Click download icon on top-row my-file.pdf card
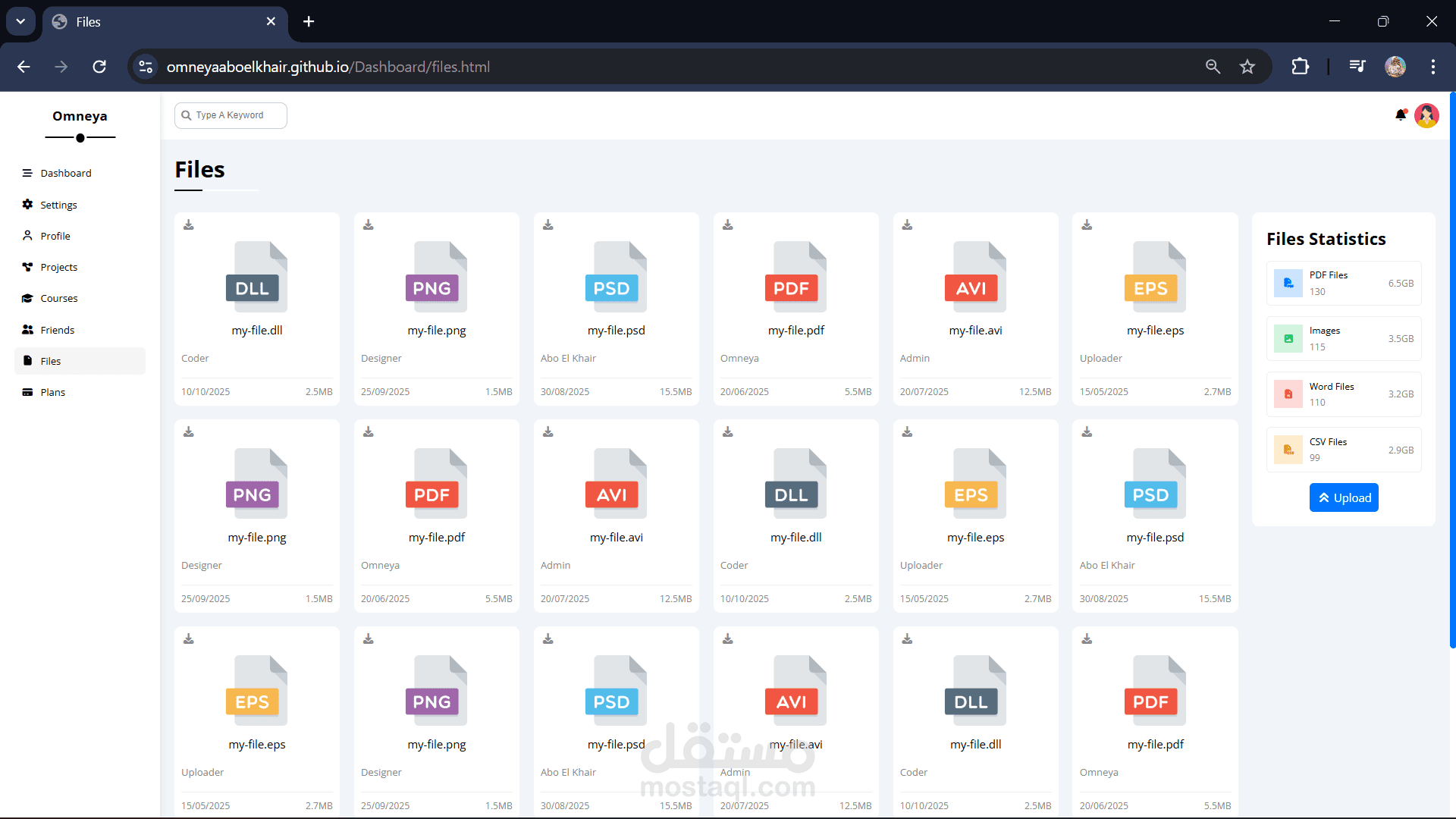 click(727, 225)
